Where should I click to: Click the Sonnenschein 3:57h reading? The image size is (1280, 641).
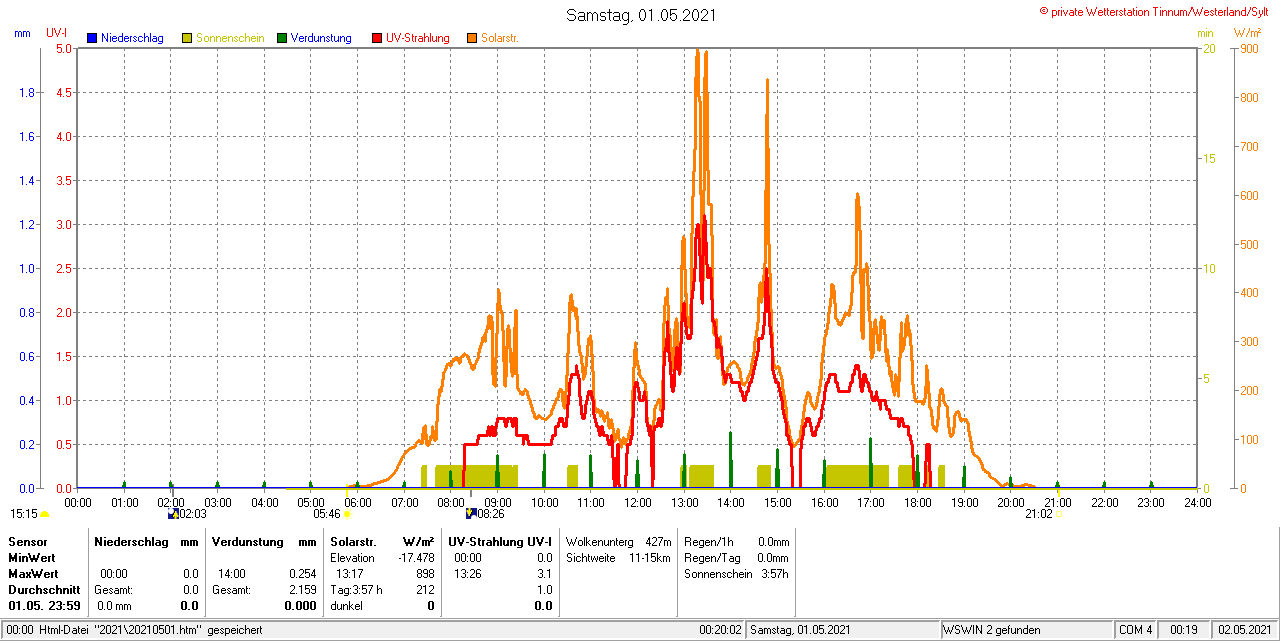pyautogui.click(x=737, y=573)
